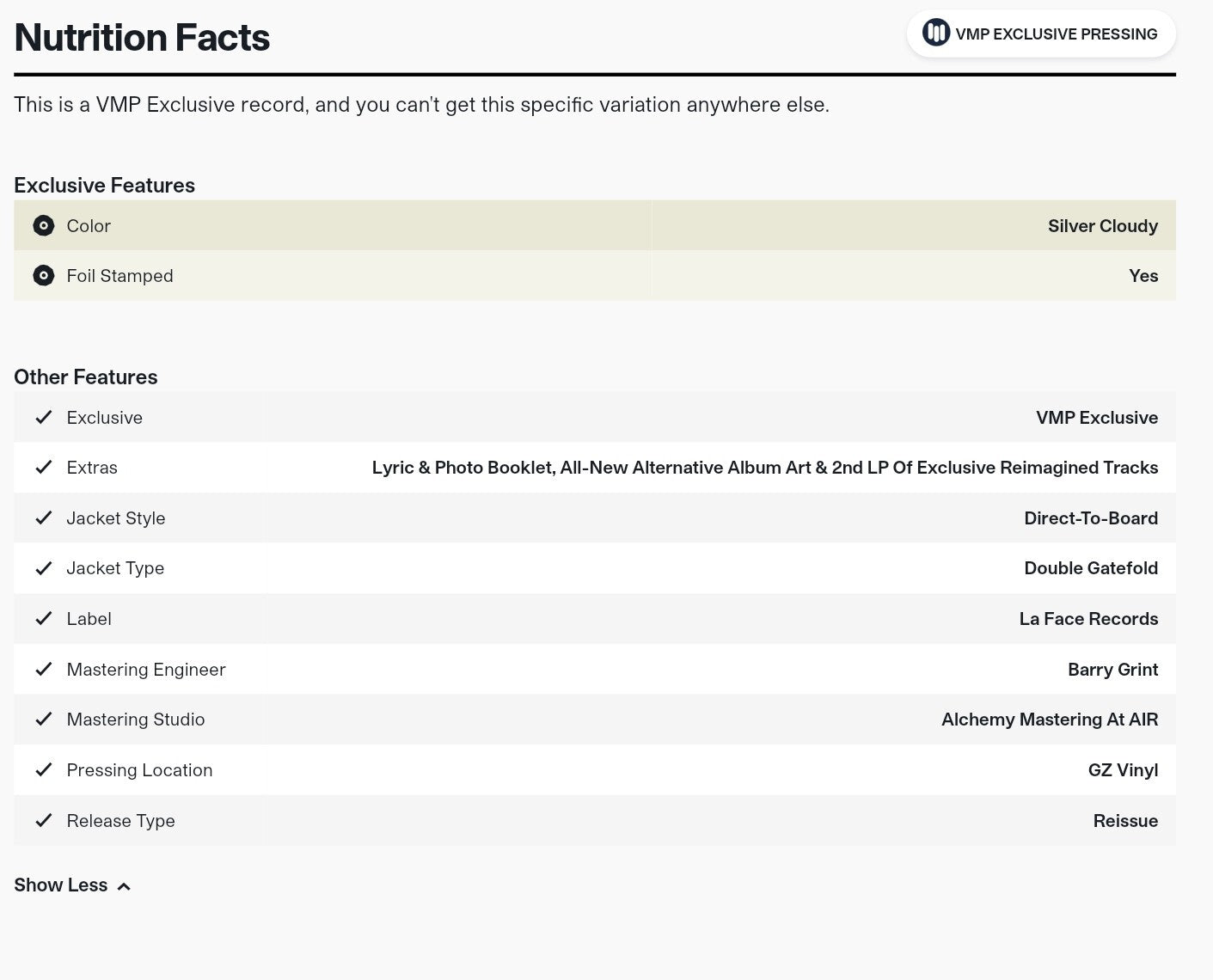This screenshot has width=1213, height=980.
Task: Click the vinyl record icon beside Color
Action: pos(43,226)
